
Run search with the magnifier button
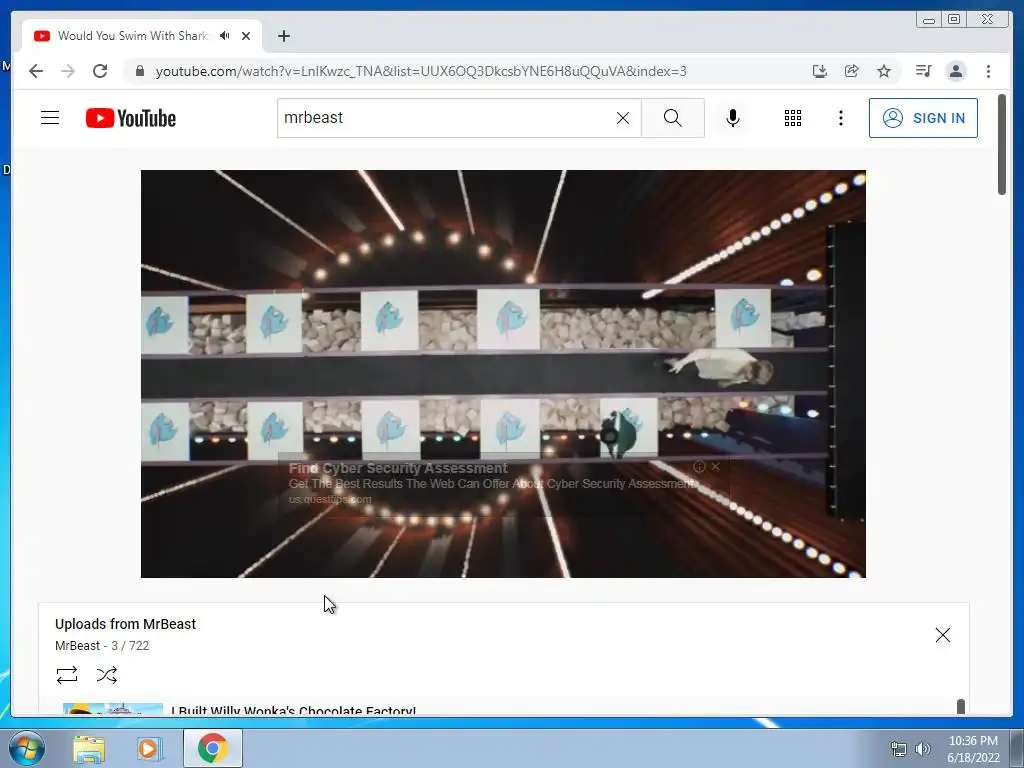673,118
